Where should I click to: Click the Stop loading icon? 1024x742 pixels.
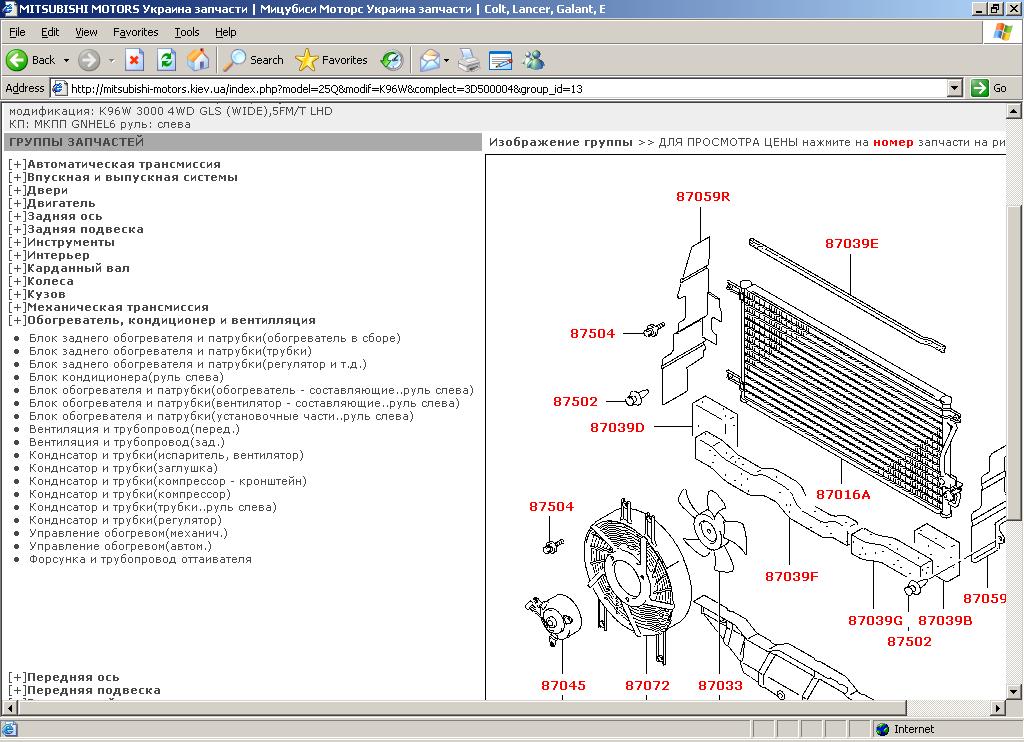[134, 60]
